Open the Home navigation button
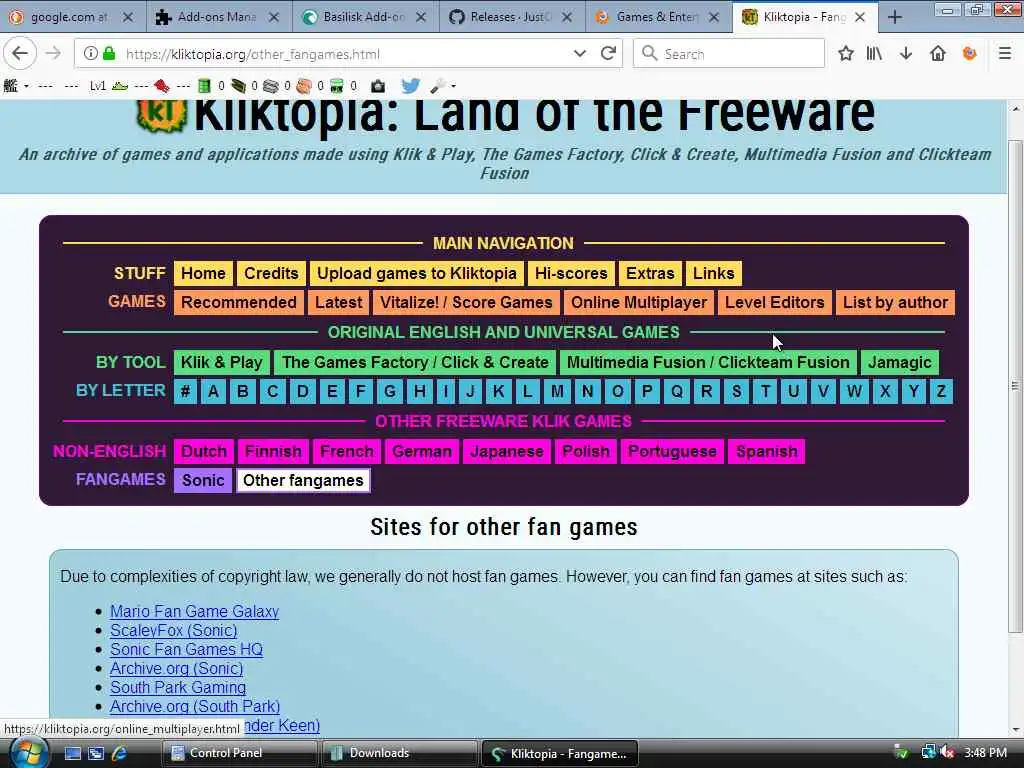 [x=203, y=273]
